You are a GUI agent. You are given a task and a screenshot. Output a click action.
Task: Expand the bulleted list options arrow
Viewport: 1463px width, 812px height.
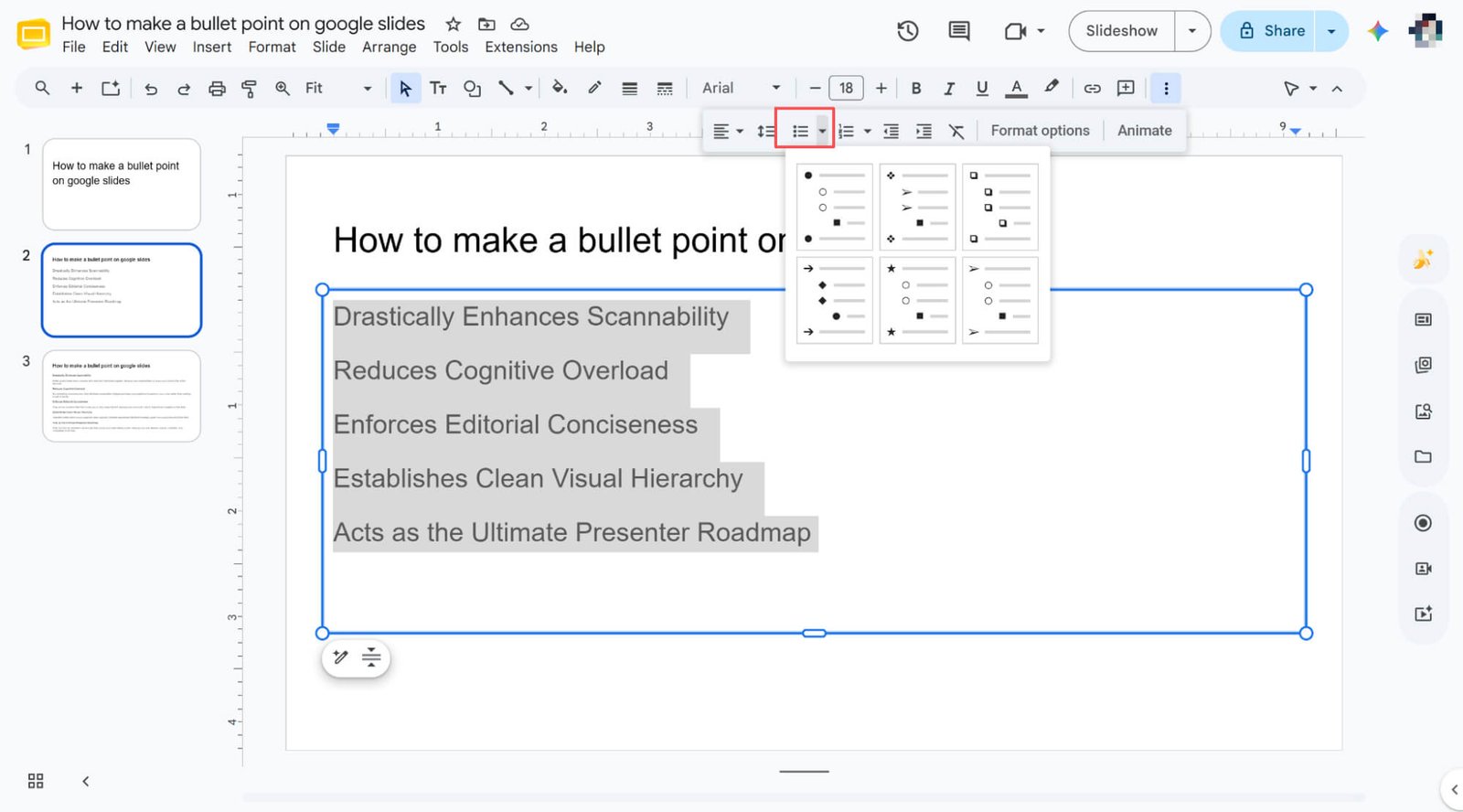tap(822, 132)
